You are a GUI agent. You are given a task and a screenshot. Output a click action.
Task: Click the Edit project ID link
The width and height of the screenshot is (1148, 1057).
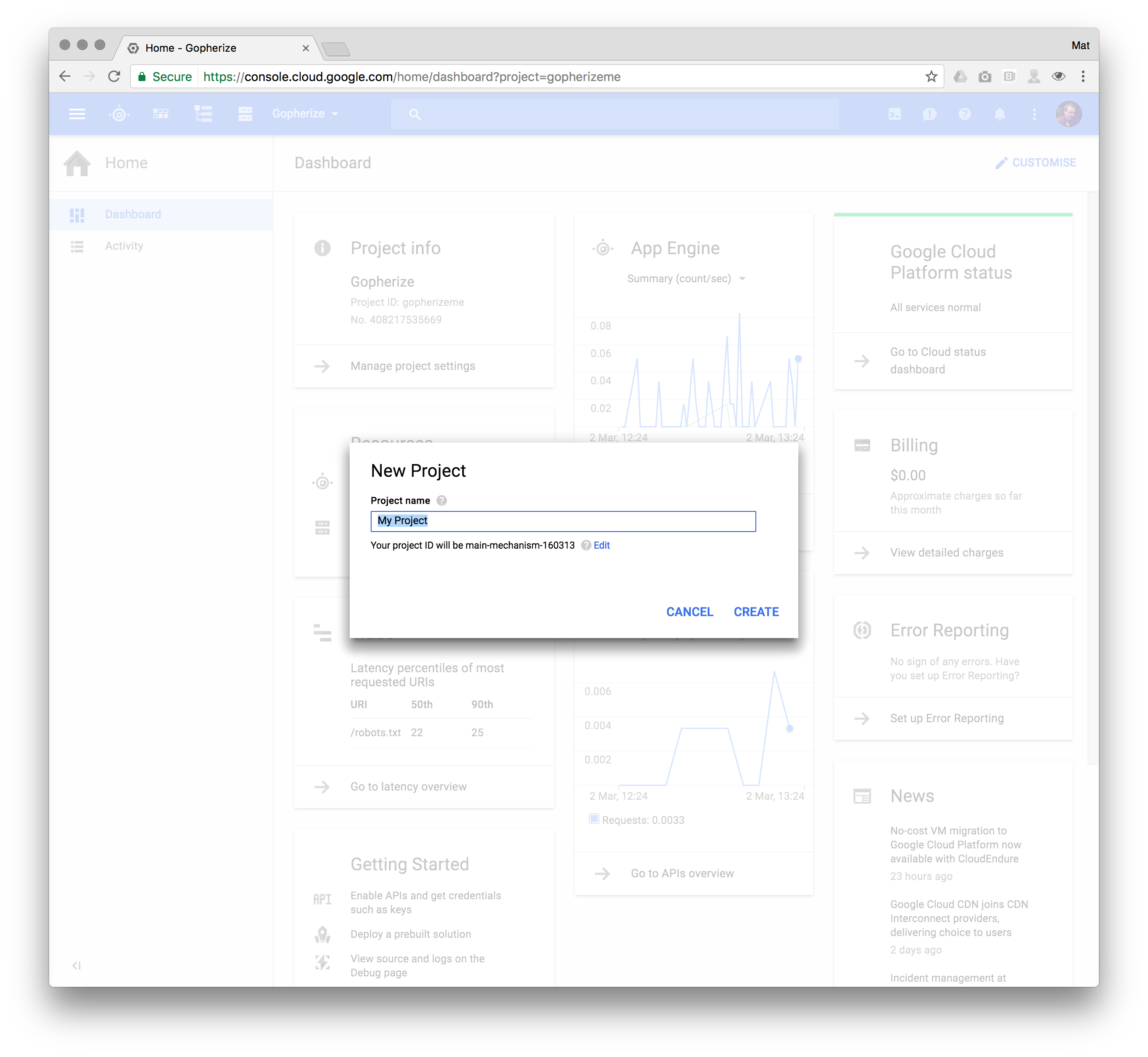click(x=602, y=546)
